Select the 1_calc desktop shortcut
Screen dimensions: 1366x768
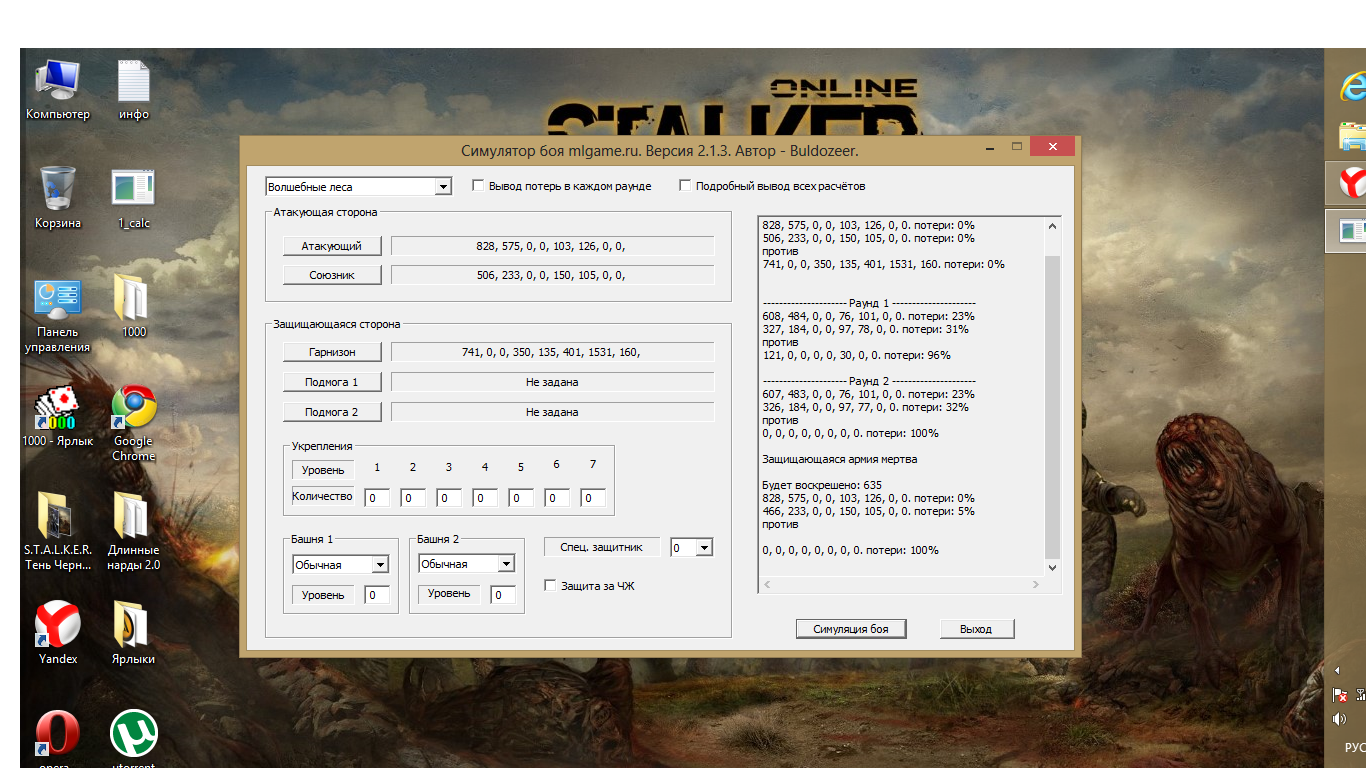133,198
